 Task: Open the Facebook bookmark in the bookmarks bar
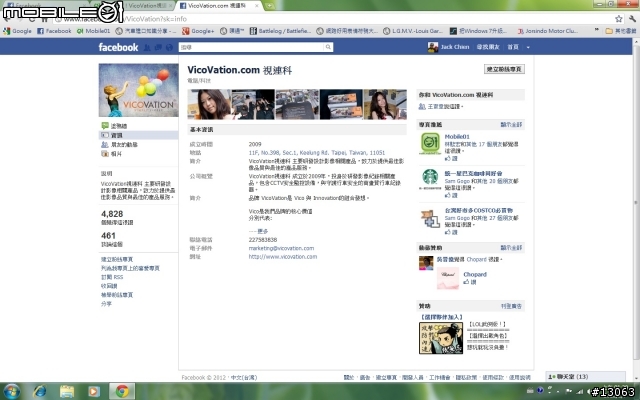pyautogui.click(x=54, y=31)
